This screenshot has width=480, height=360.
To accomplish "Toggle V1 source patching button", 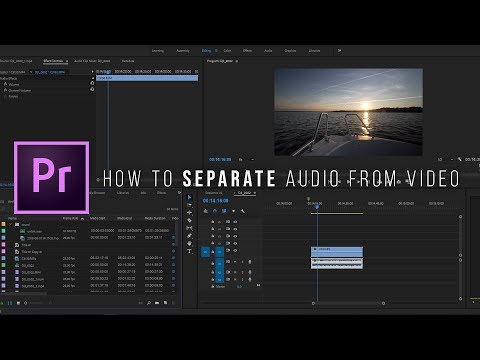I will (x=205, y=252).
